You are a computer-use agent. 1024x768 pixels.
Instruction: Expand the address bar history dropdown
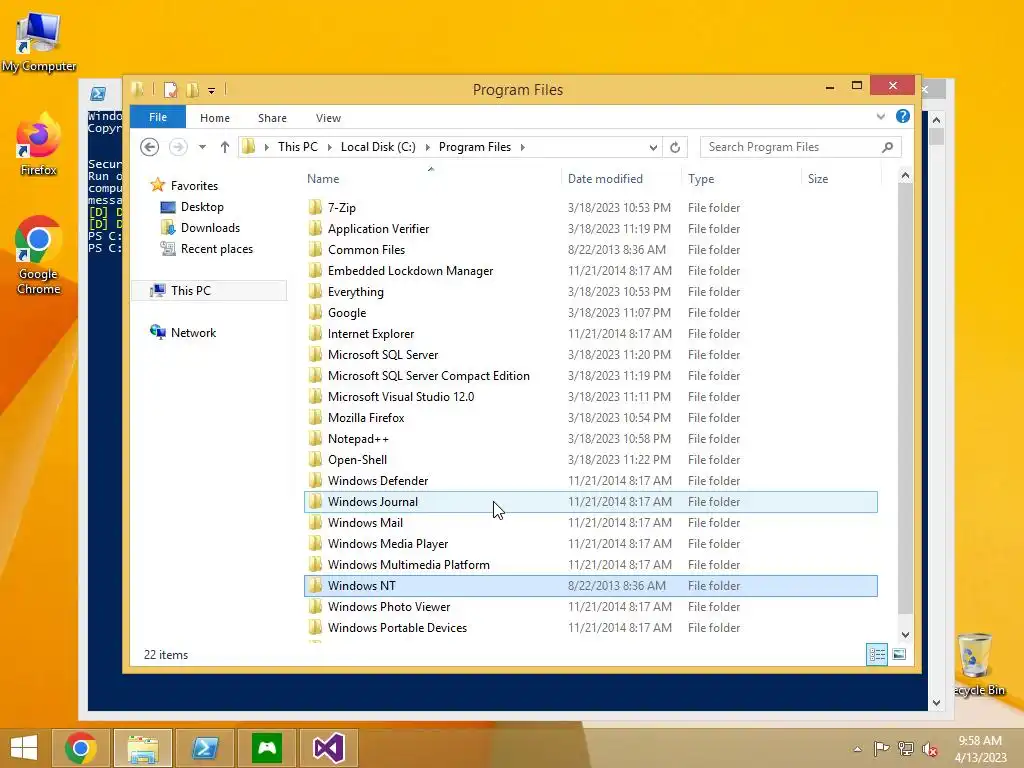(653, 148)
